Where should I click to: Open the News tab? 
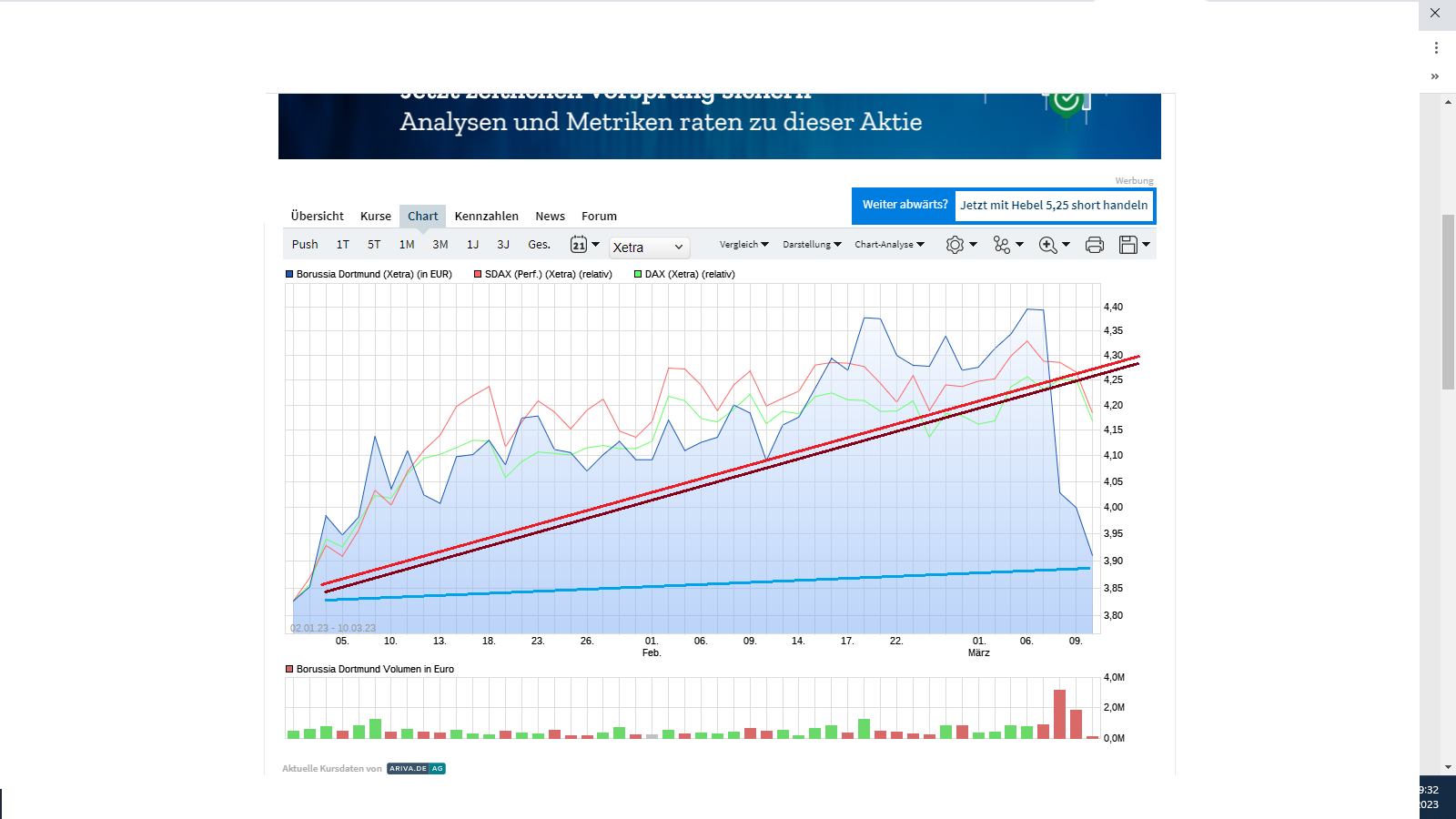[551, 217]
